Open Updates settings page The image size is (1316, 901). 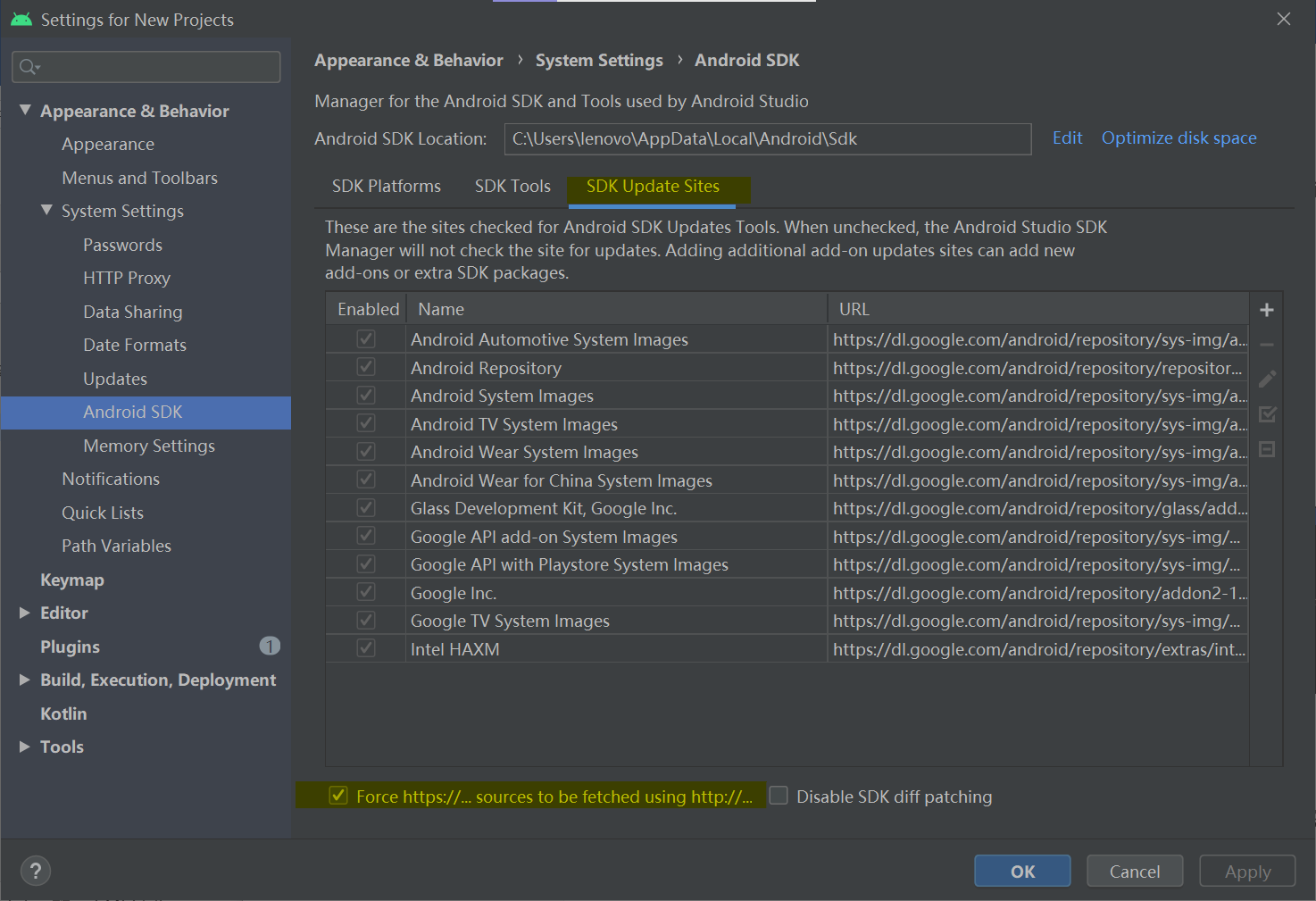pos(115,379)
